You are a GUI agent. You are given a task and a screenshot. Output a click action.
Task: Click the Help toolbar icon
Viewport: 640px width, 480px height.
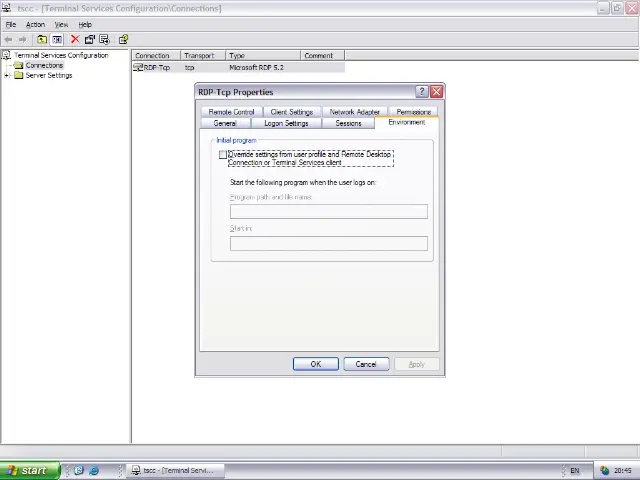(123, 39)
